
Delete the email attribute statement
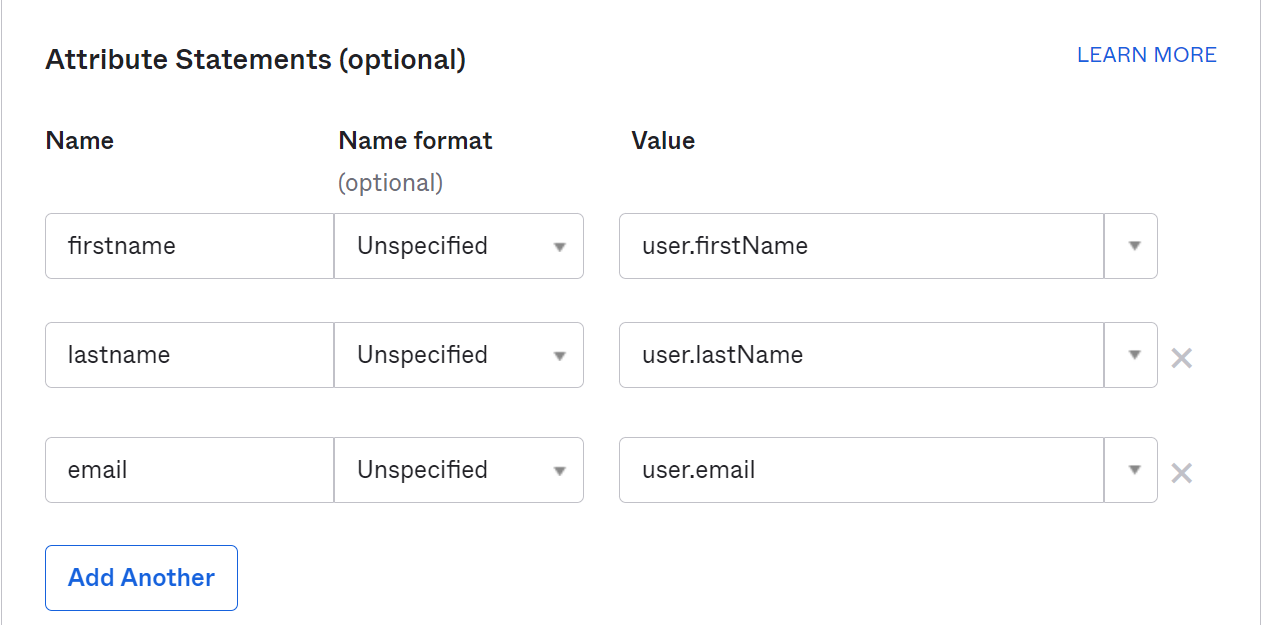pos(1181,472)
